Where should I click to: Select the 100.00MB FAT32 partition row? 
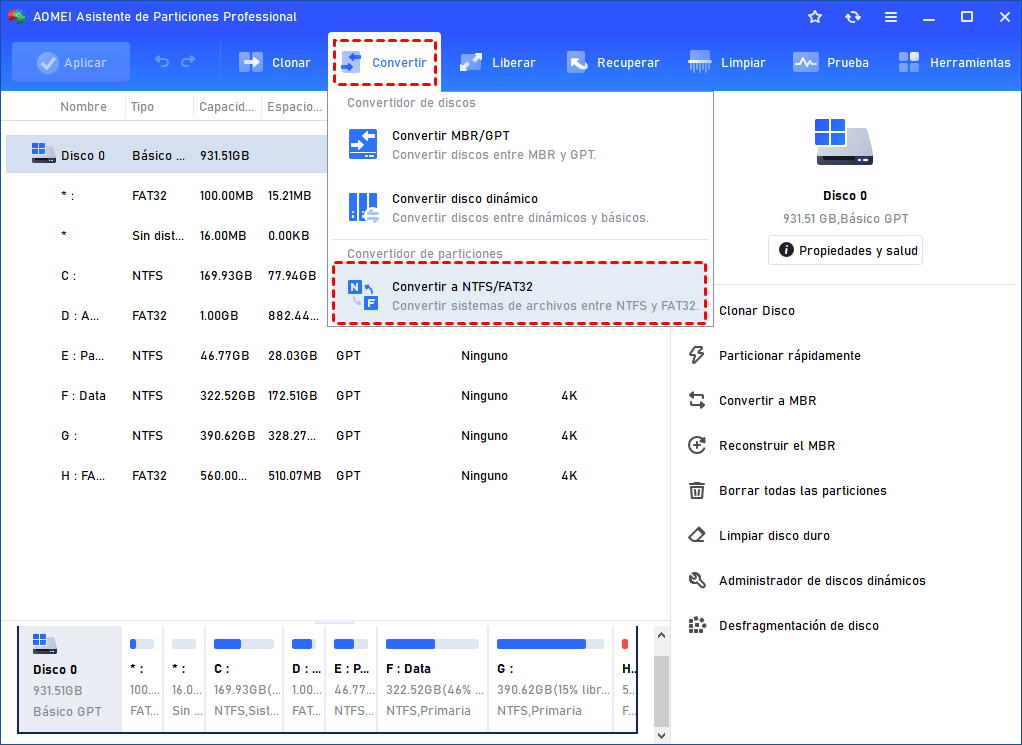(167, 196)
